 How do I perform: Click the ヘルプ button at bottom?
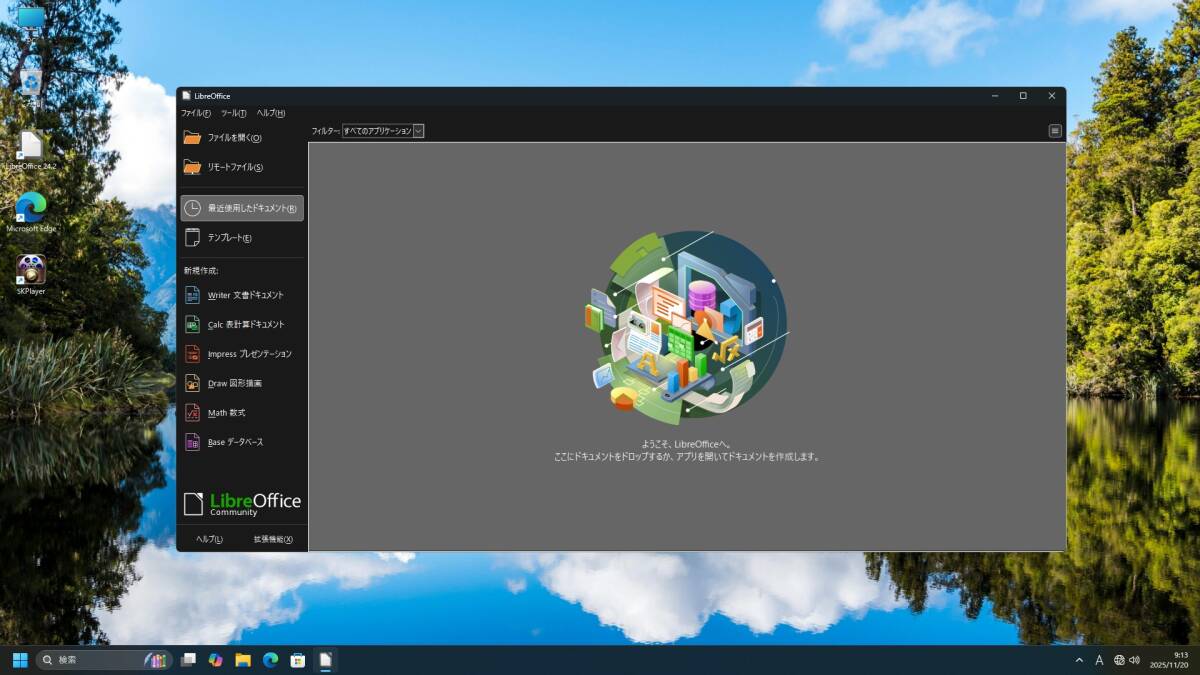pos(209,539)
